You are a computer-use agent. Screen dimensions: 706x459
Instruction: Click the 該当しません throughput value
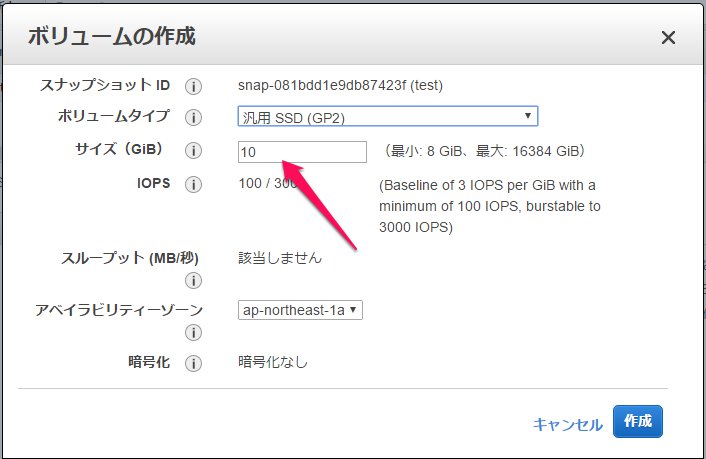(x=280, y=258)
